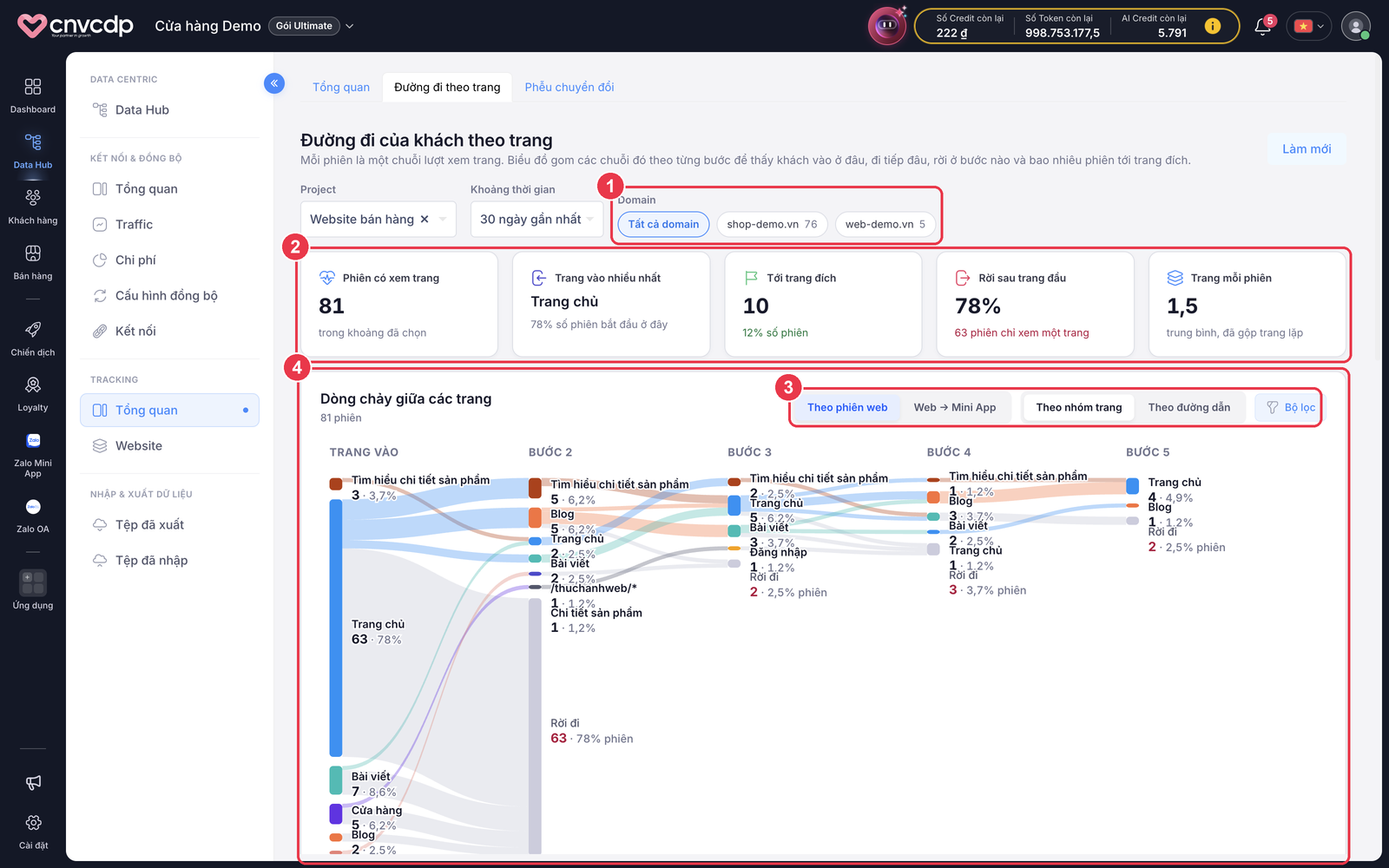Switch to Theo phiên web mode
1389x868 pixels.
point(847,407)
